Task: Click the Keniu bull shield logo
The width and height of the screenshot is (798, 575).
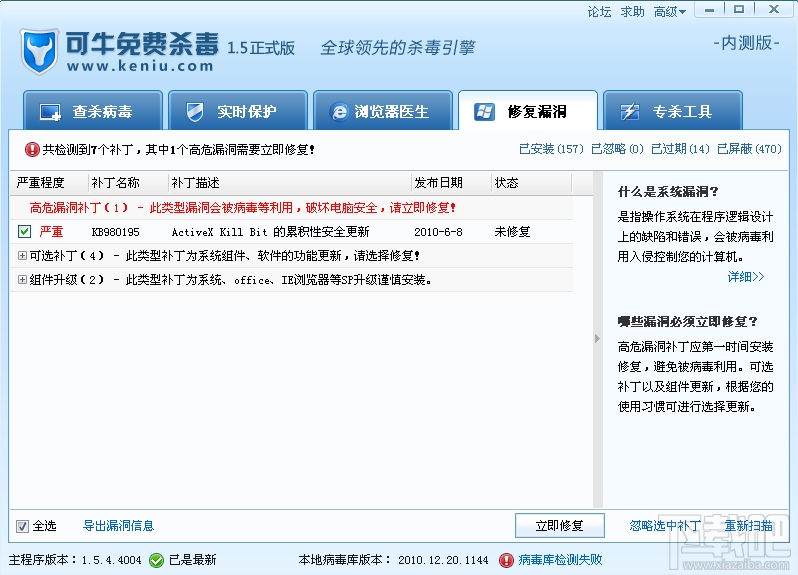Action: coord(39,51)
